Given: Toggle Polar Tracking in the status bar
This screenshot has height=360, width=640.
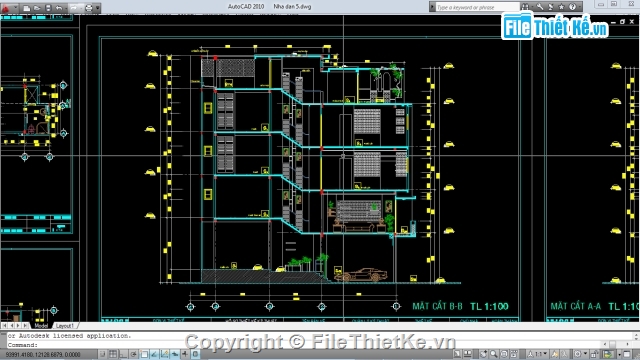Looking at the screenshot, I should pos(133,354).
